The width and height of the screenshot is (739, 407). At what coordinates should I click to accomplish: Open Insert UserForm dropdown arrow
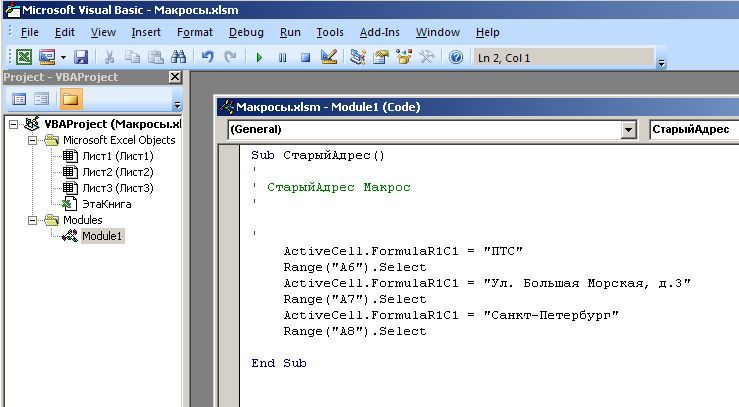click(63, 57)
